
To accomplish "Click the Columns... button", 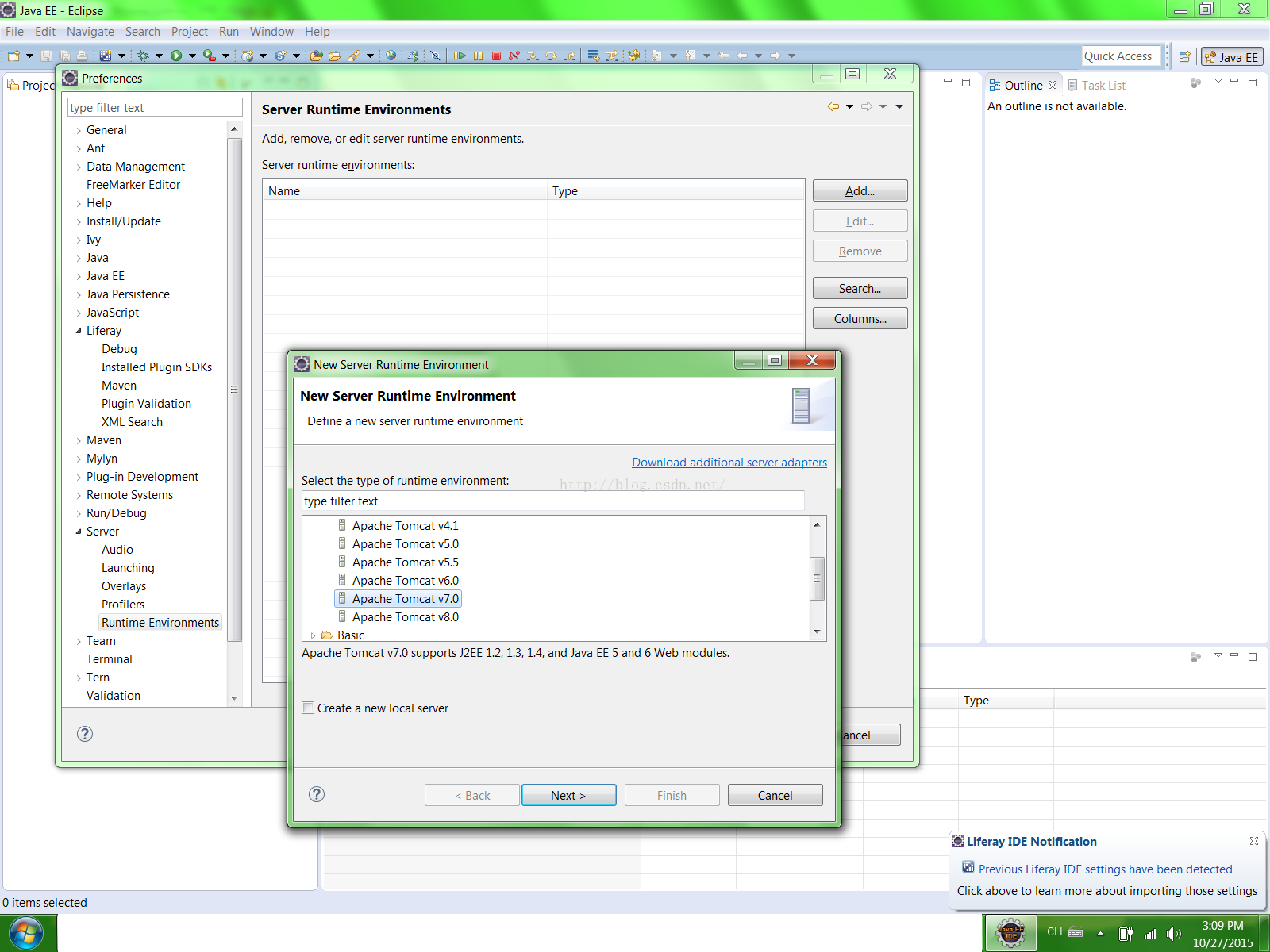I will click(860, 318).
